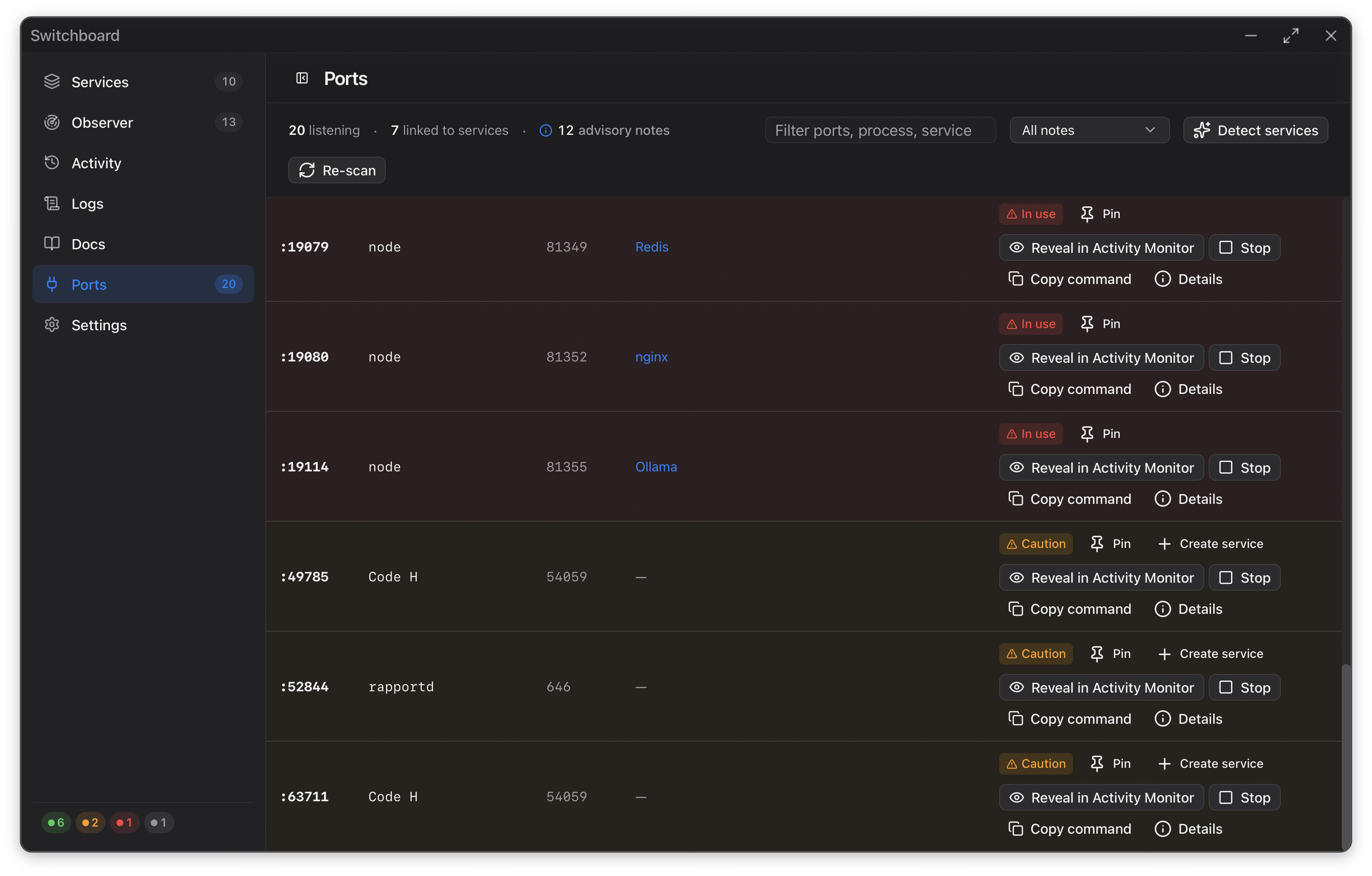Show details for port 63711
Viewport: 1372px width, 876px height.
point(1189,829)
